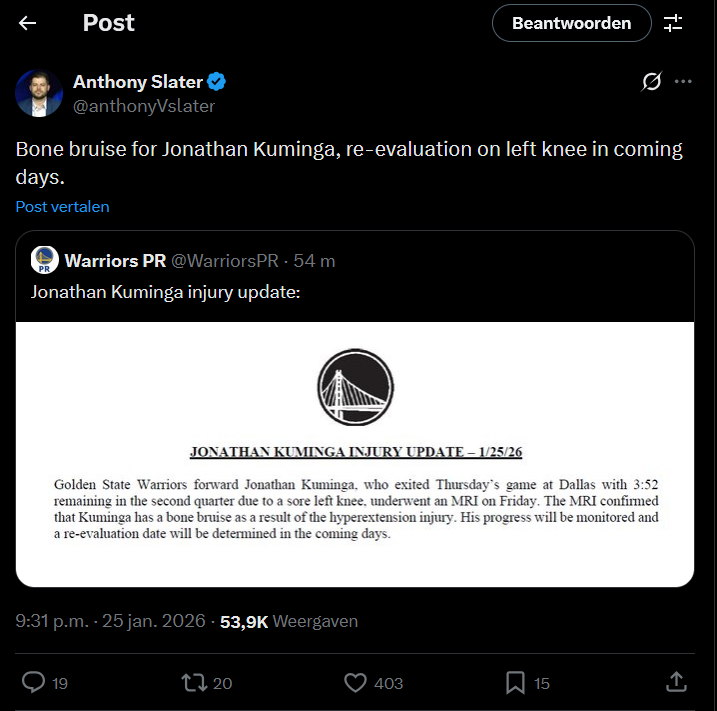
Task: Click the share upload icon
Action: coord(676,682)
